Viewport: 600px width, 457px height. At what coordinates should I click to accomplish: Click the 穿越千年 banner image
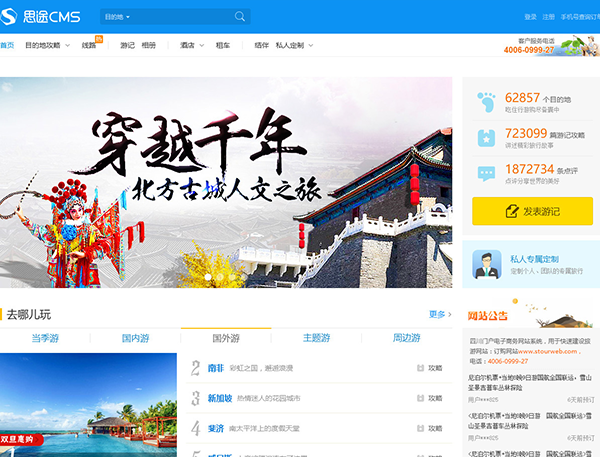(226, 182)
